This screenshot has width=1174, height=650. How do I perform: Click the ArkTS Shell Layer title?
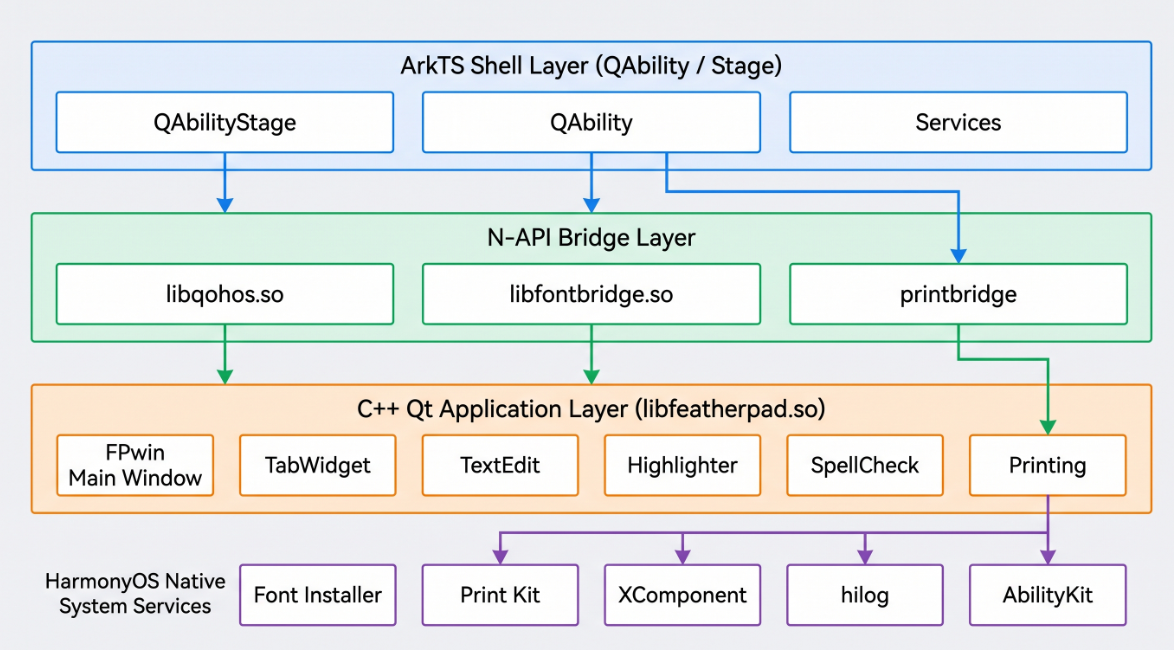(x=591, y=66)
